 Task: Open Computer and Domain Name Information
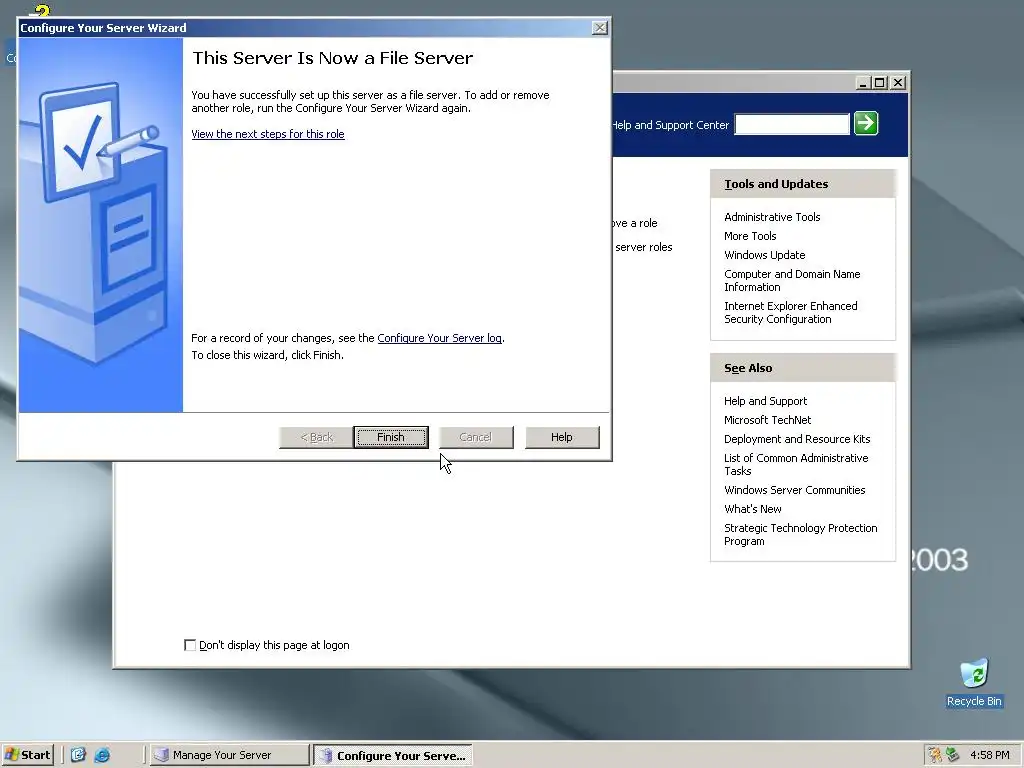(792, 280)
